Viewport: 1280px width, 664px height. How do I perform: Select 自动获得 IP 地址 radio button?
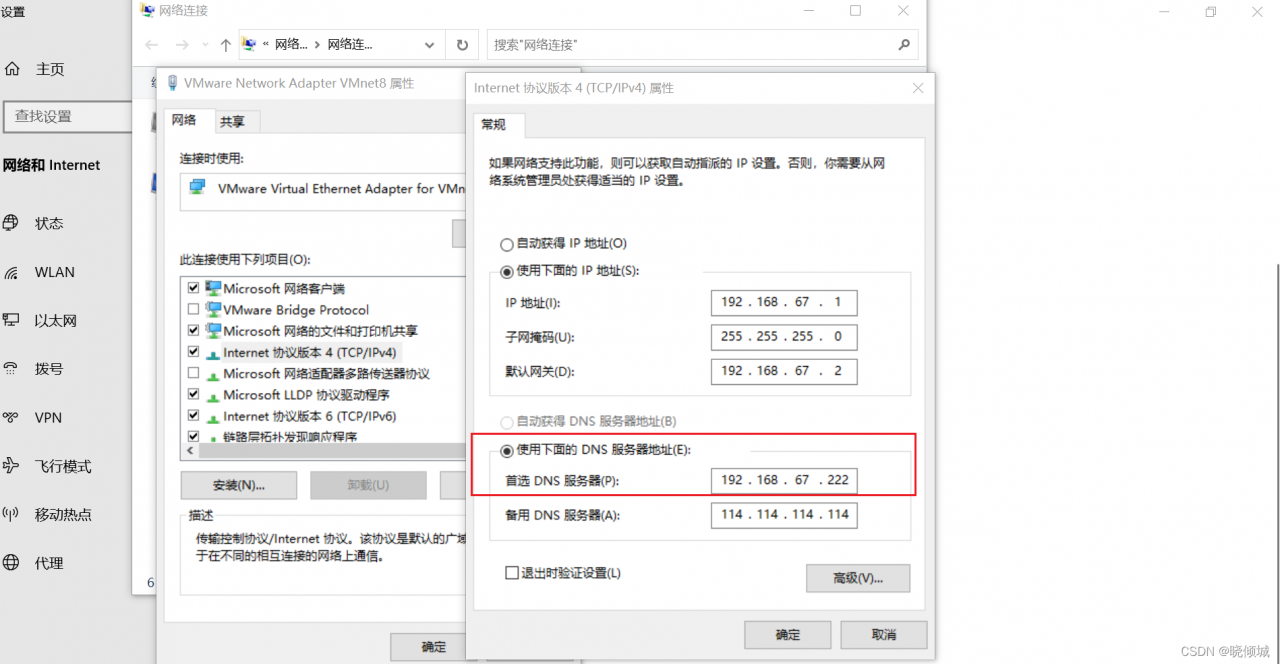tap(507, 244)
